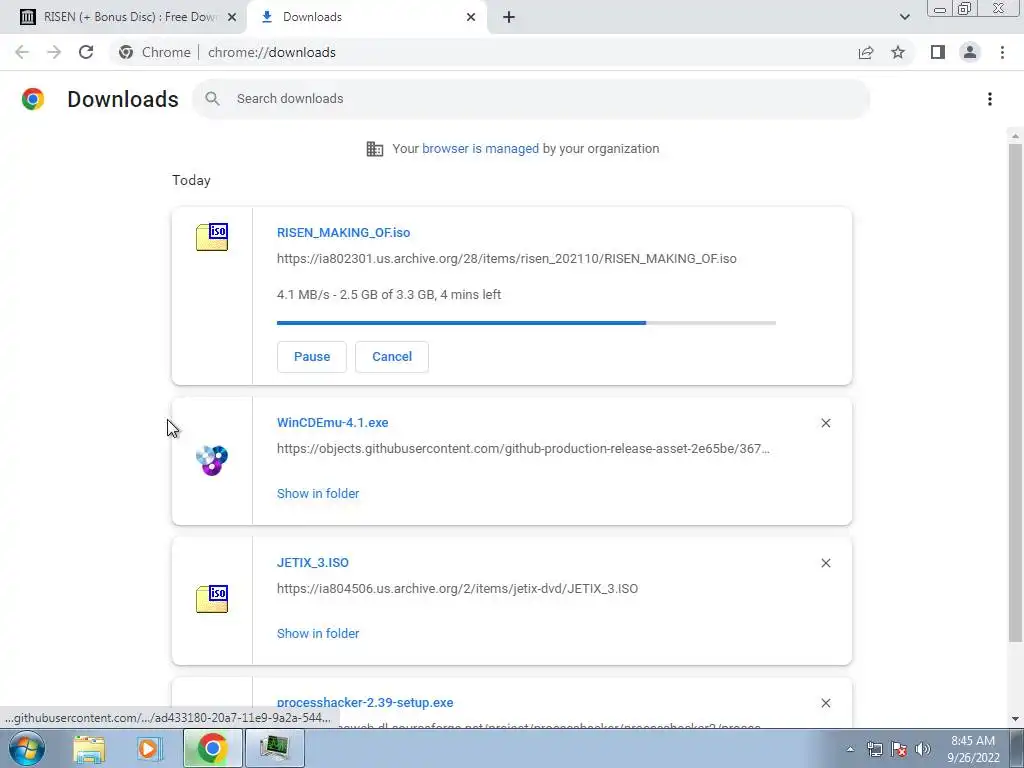The image size is (1024, 768).
Task: Open Windows Explorer from the taskbar
Action: 89,748
